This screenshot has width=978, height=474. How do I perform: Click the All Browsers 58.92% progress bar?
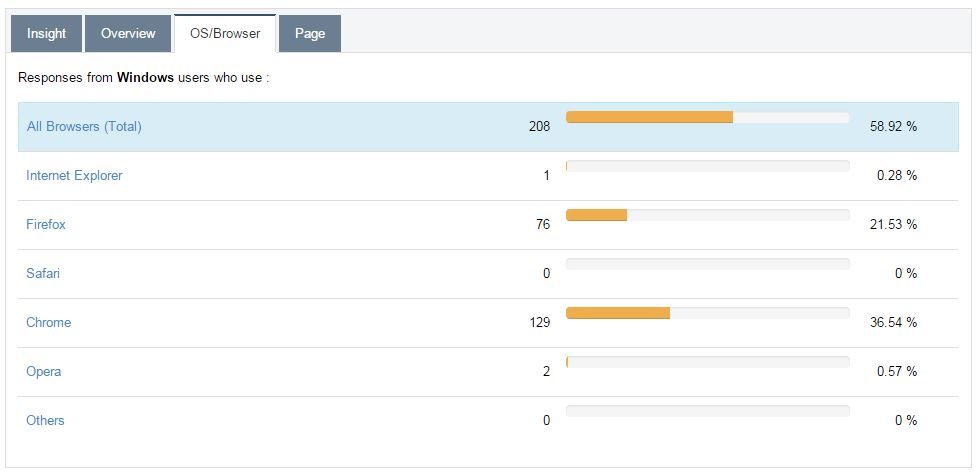pos(707,118)
